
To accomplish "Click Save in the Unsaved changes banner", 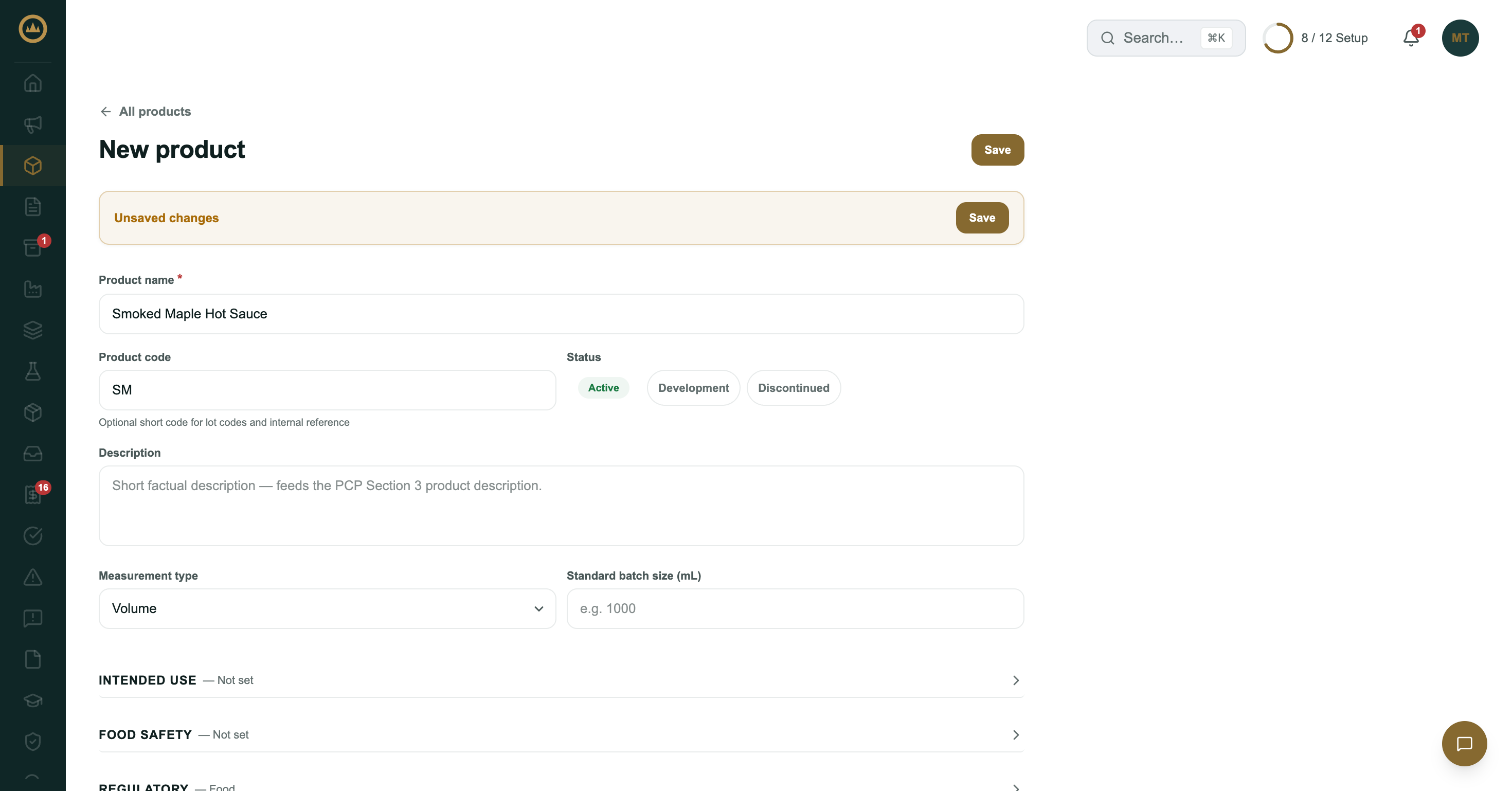I will (982, 218).
